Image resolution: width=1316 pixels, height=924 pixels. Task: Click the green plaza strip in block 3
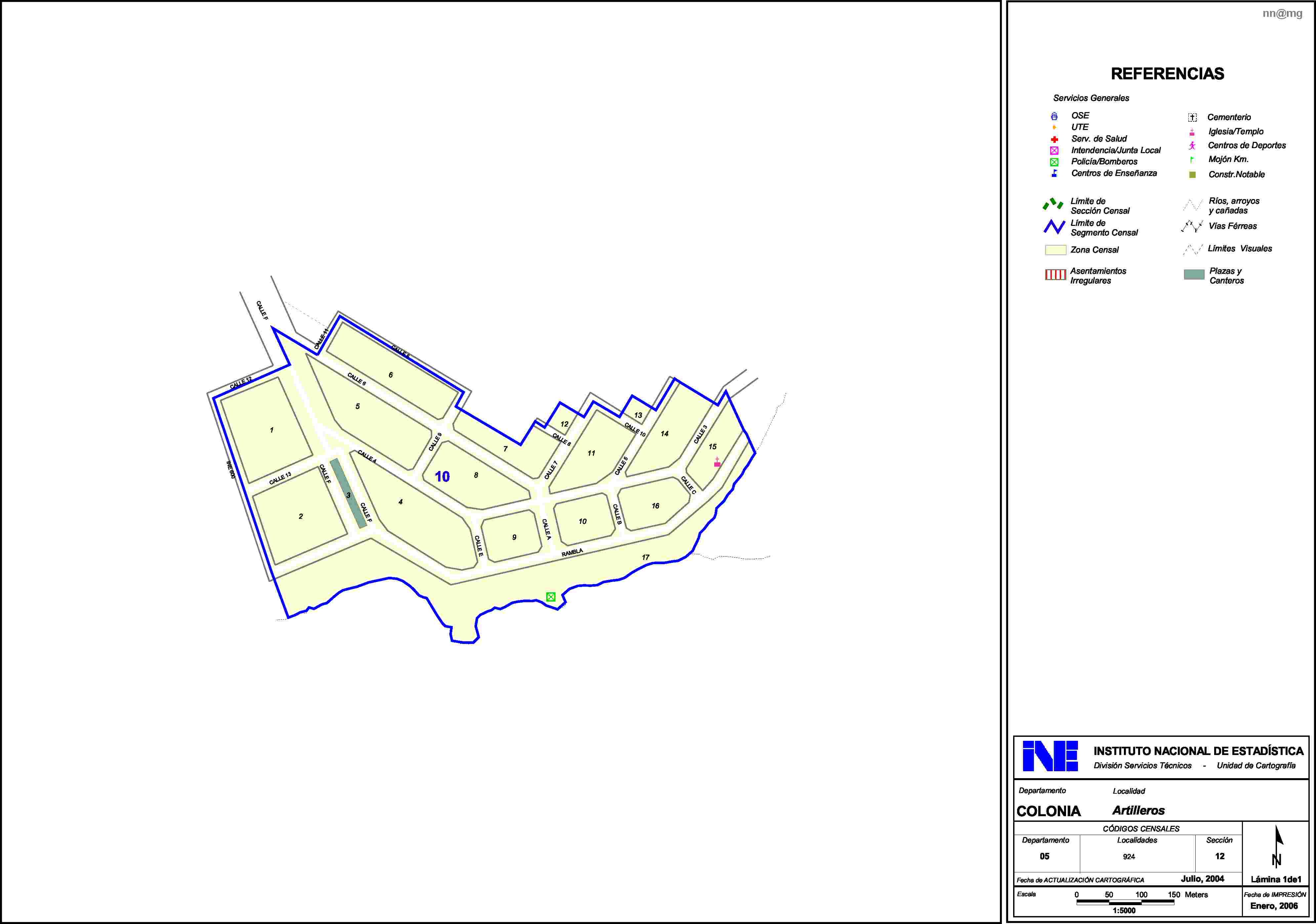tap(349, 493)
